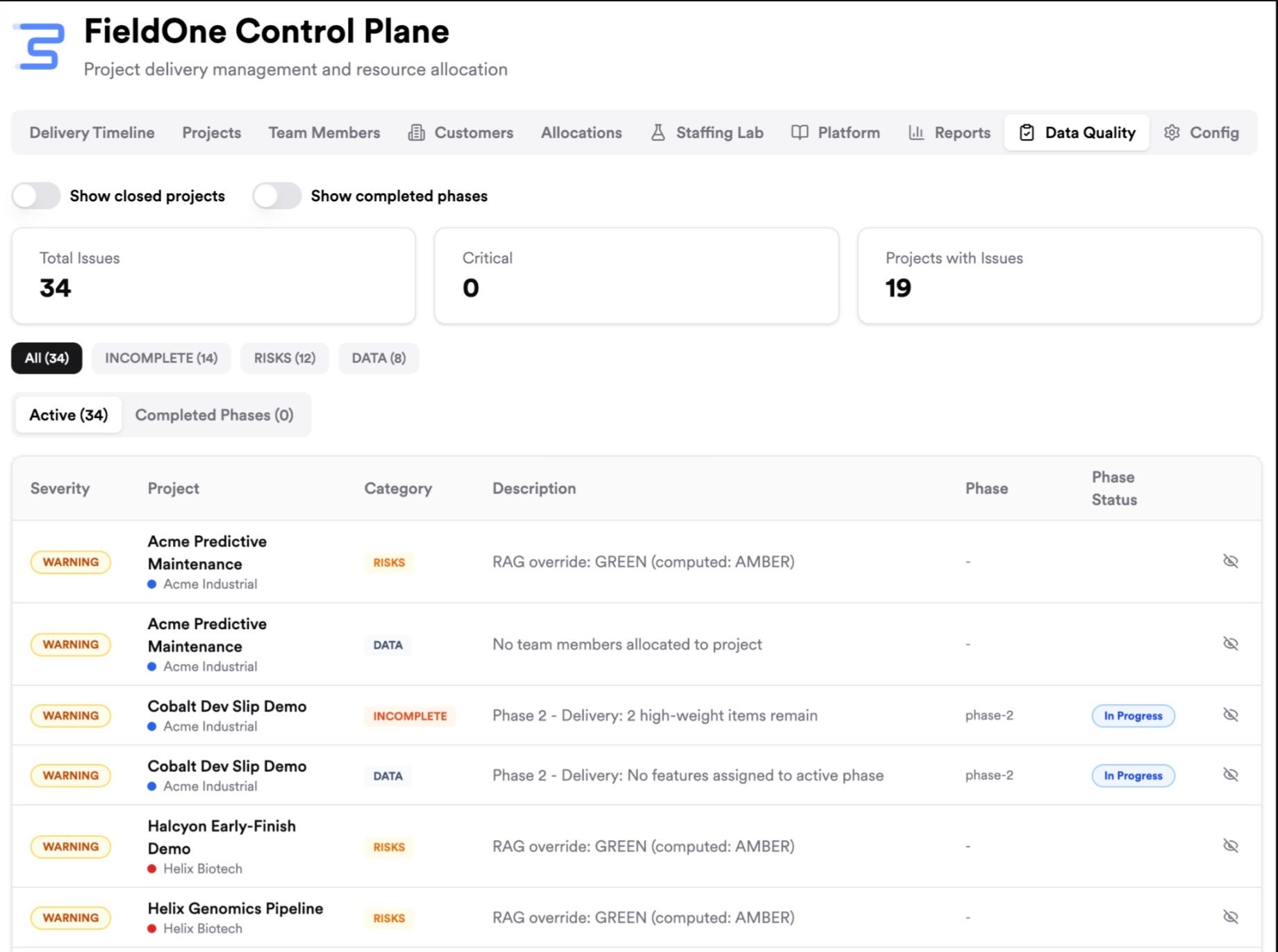Enable the Show completed phases switch

coord(277,196)
